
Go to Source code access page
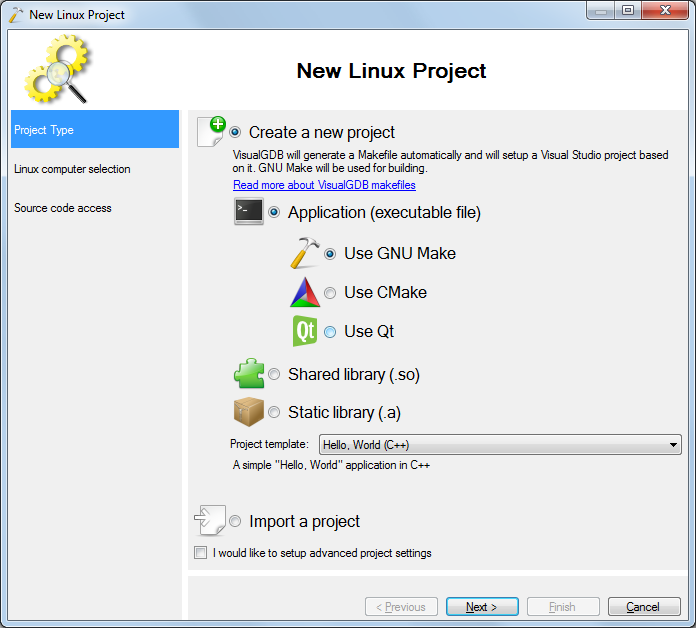click(x=63, y=208)
